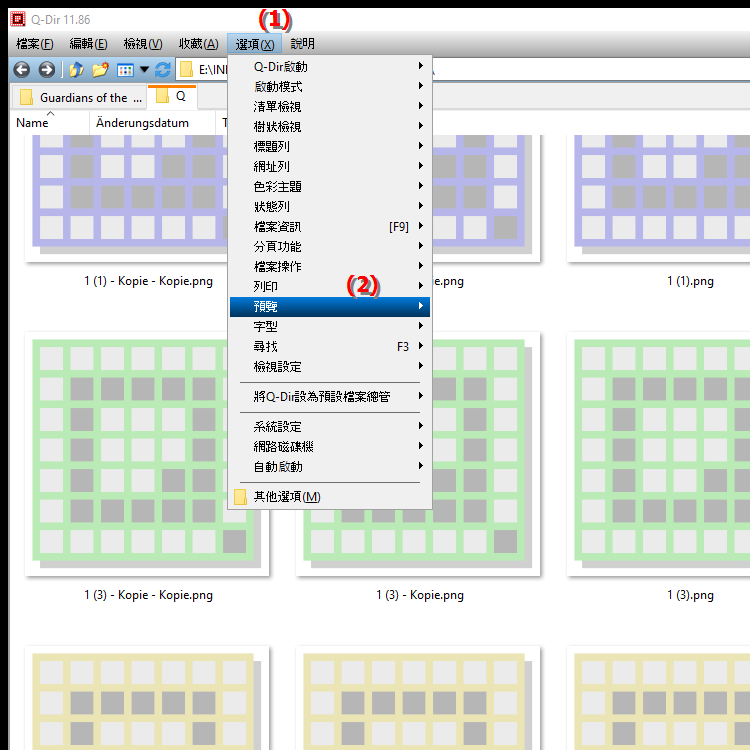The height and width of the screenshot is (750, 750).
Task: Expand the Q-Dir啟動 submenu
Action: click(330, 66)
